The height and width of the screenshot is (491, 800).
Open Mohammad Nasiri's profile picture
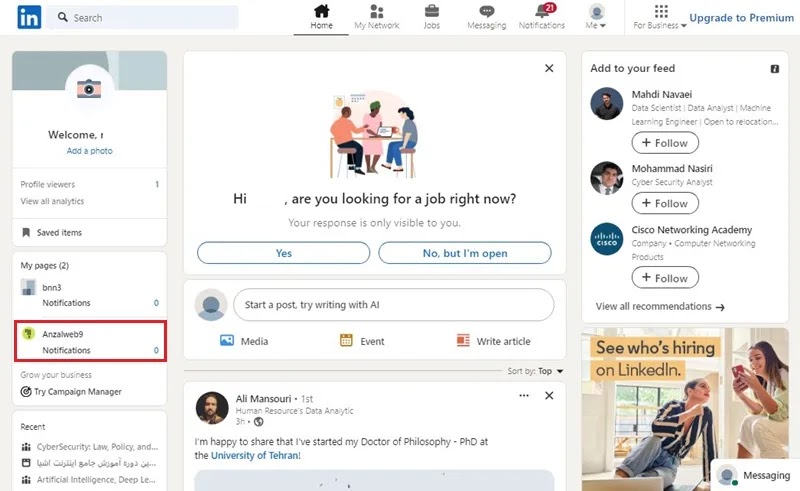(607, 178)
